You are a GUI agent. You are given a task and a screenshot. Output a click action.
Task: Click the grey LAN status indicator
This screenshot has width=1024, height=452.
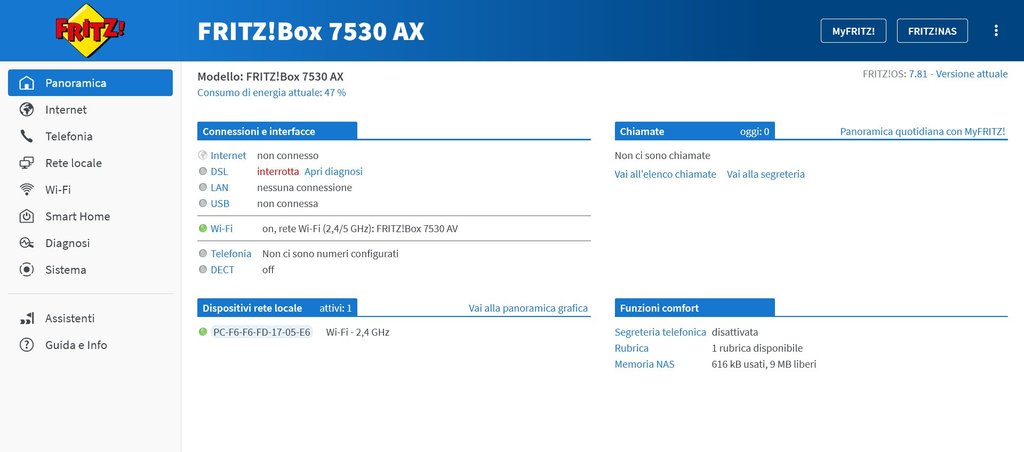(x=202, y=187)
